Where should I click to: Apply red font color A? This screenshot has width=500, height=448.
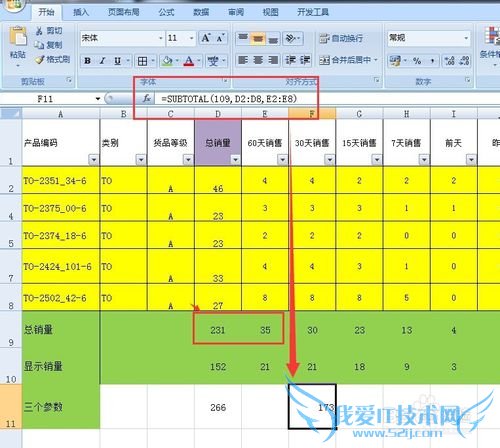189,61
